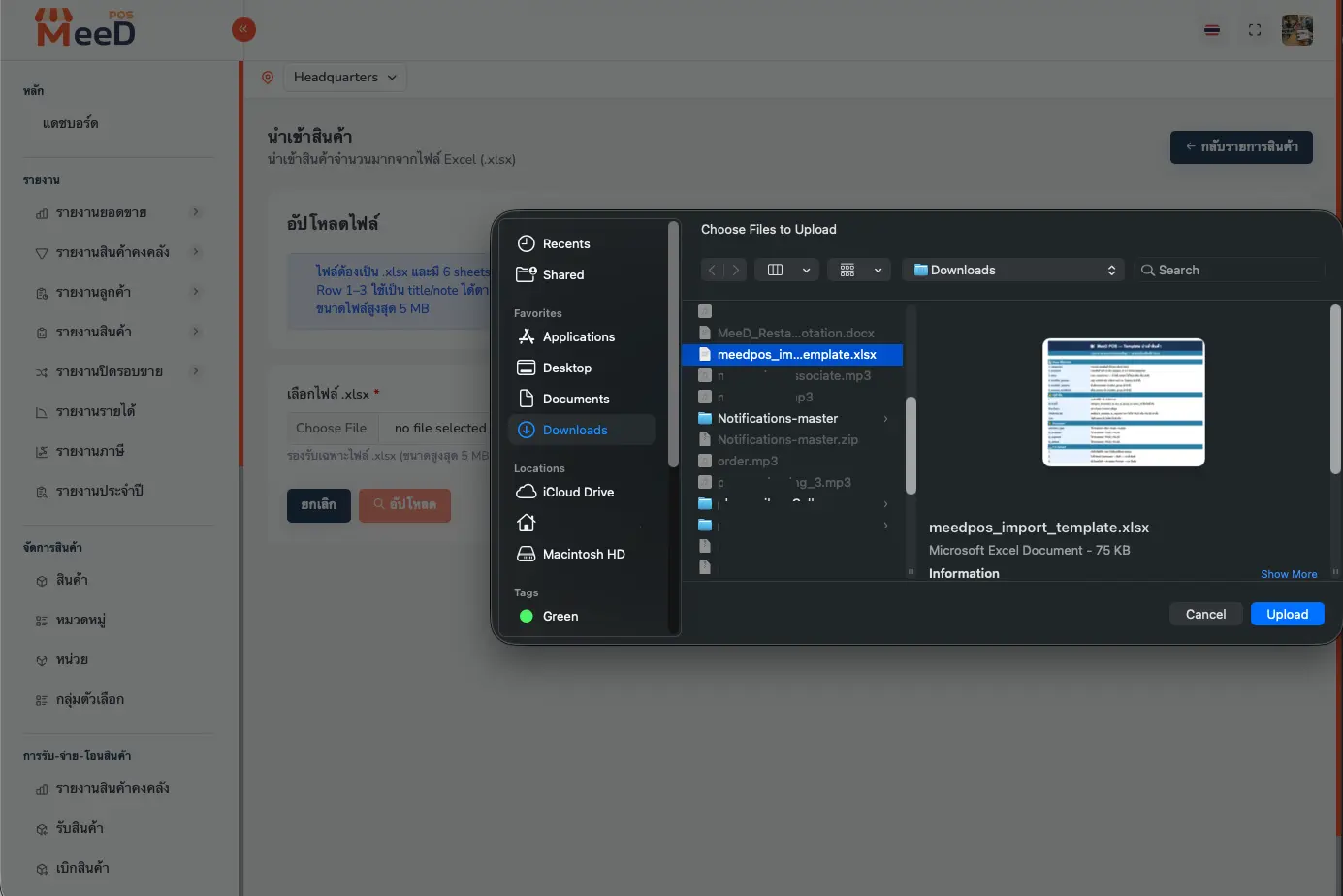1343x896 pixels.
Task: Click the chevron next to the grid grouping icon
Action: point(878,271)
